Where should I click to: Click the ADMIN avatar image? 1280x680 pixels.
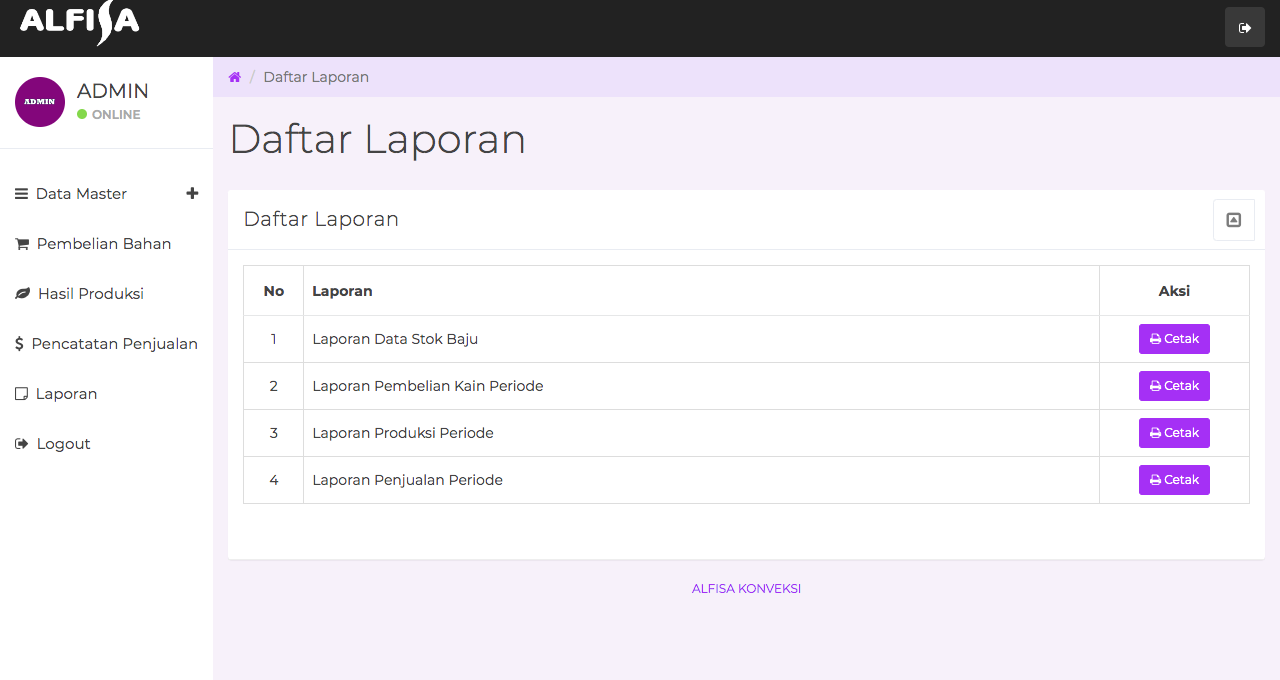point(40,102)
